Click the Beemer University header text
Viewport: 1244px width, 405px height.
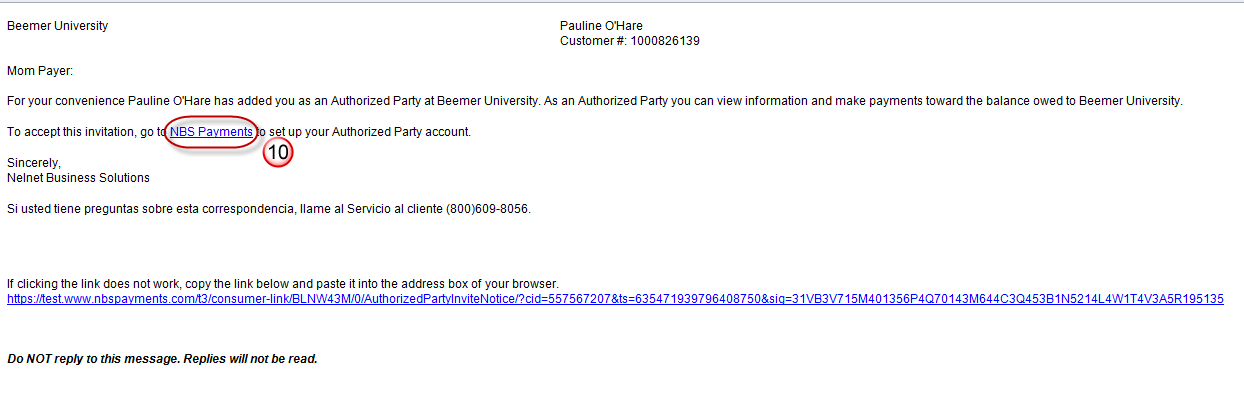tap(58, 26)
